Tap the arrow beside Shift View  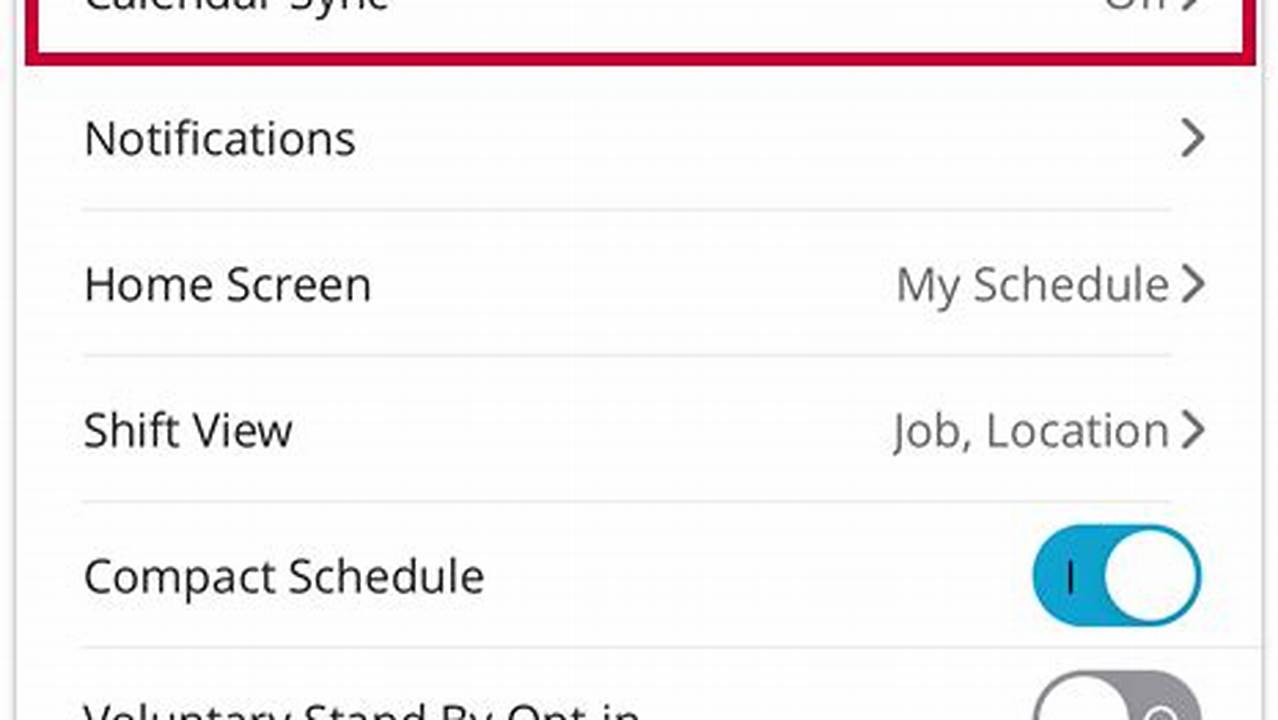pos(1195,430)
